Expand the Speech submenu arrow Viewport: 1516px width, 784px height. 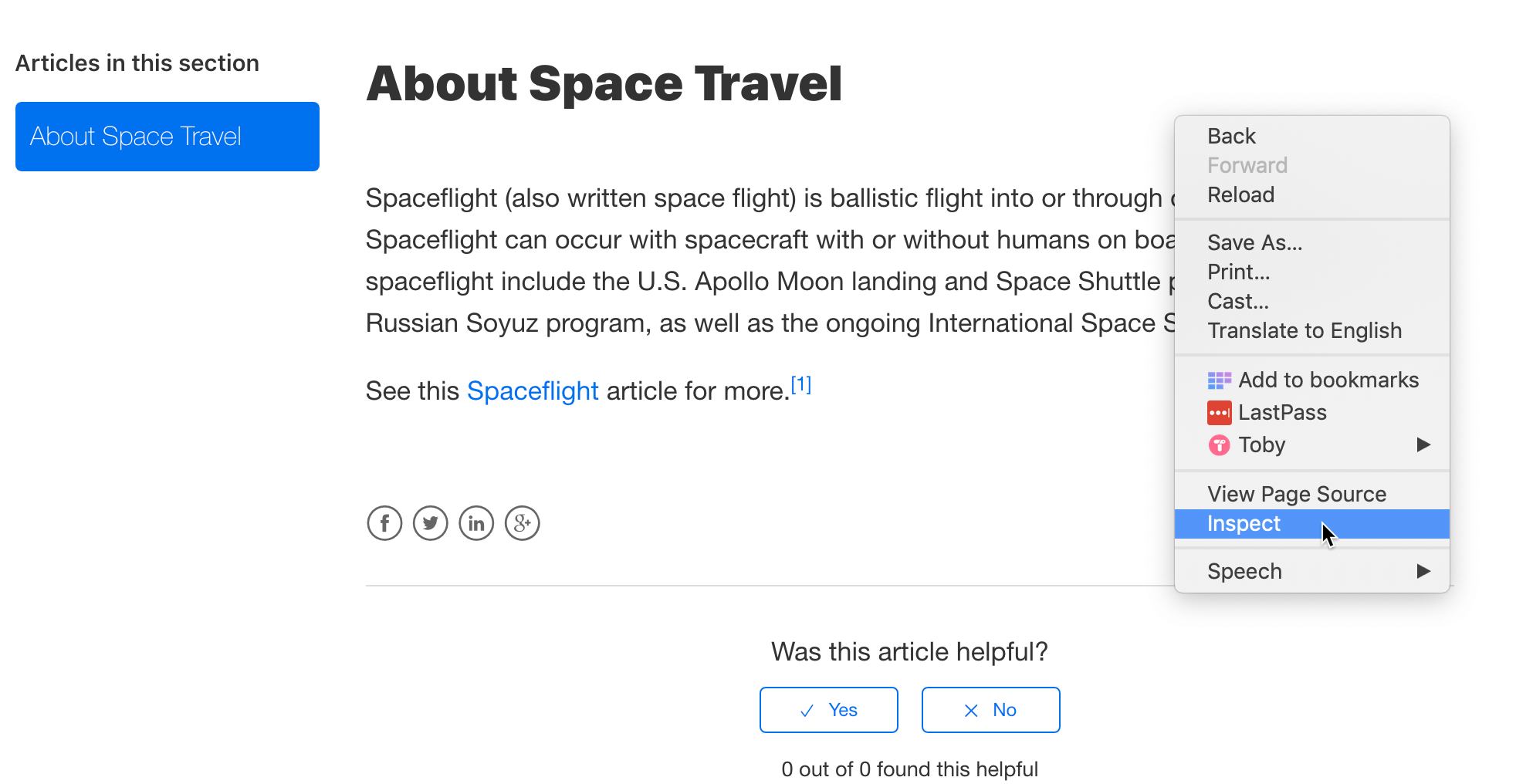click(1423, 571)
